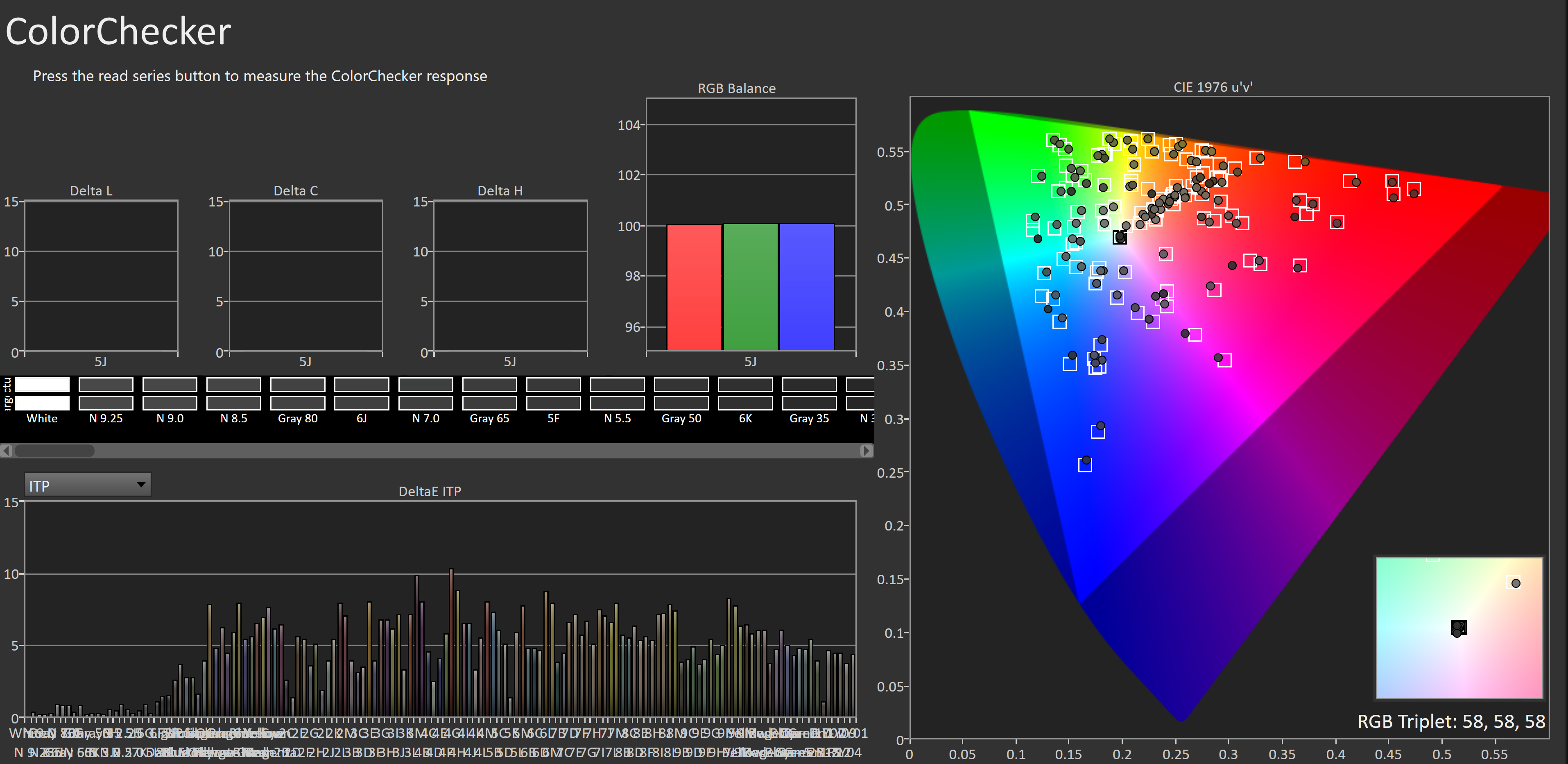Open the ITP DeltaE formula dropdown
Screen dimensions: 1568x764
[x=88, y=485]
